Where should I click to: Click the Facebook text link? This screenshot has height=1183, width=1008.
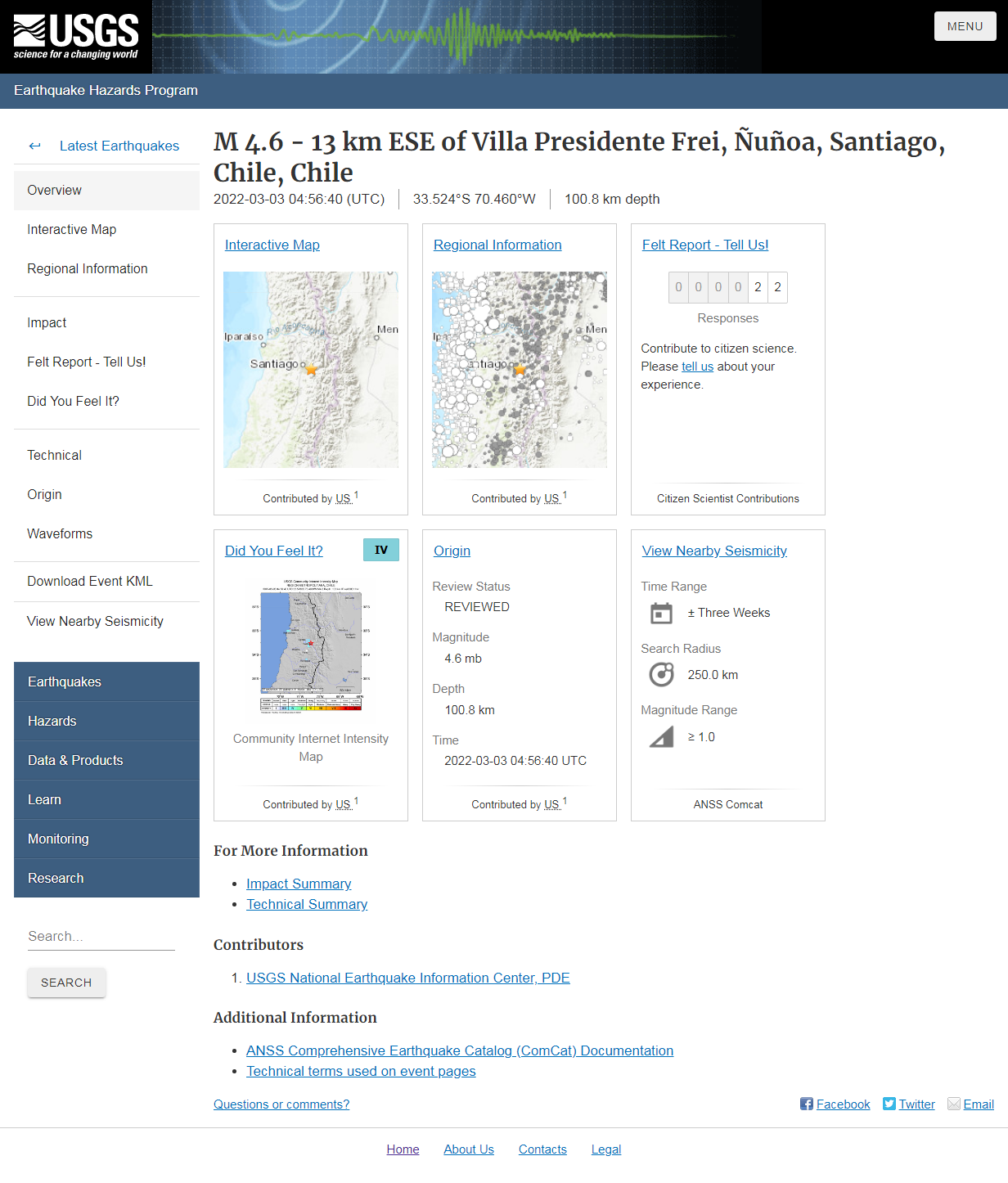tap(844, 1104)
